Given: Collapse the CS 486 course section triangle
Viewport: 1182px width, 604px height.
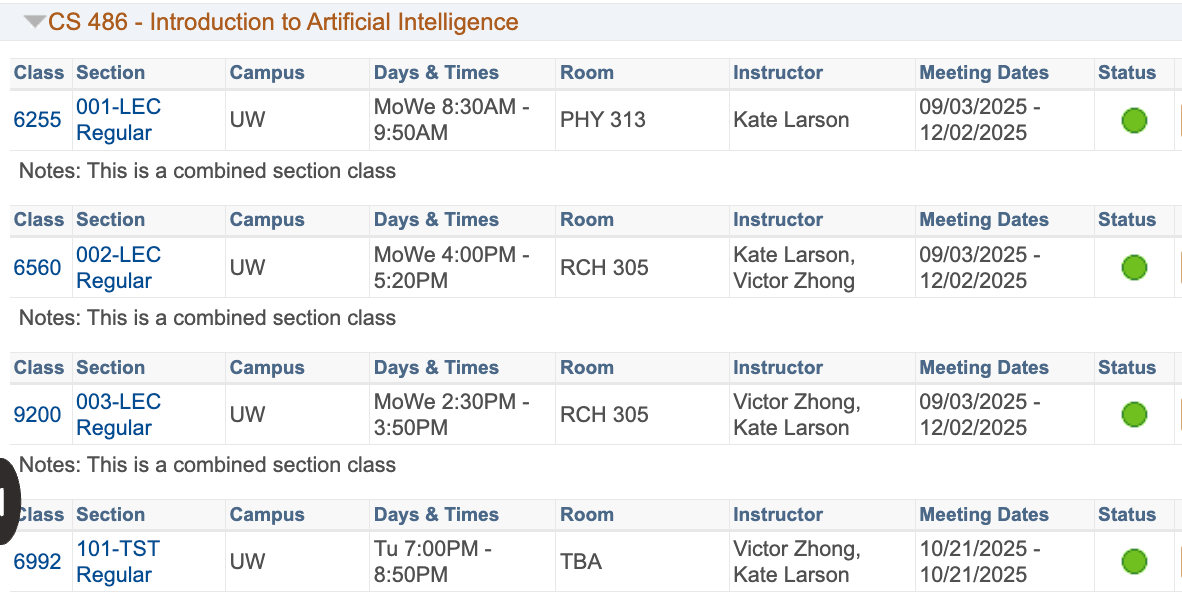Looking at the screenshot, I should 35,21.
